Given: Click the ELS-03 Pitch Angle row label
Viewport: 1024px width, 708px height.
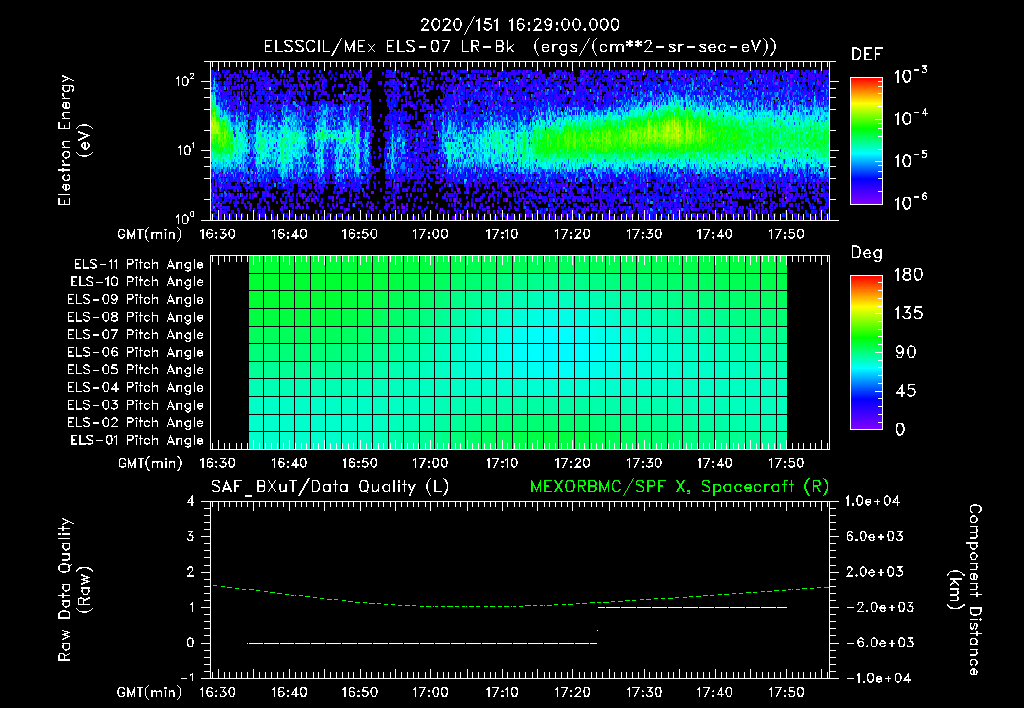Looking at the screenshot, I should click(x=135, y=406).
